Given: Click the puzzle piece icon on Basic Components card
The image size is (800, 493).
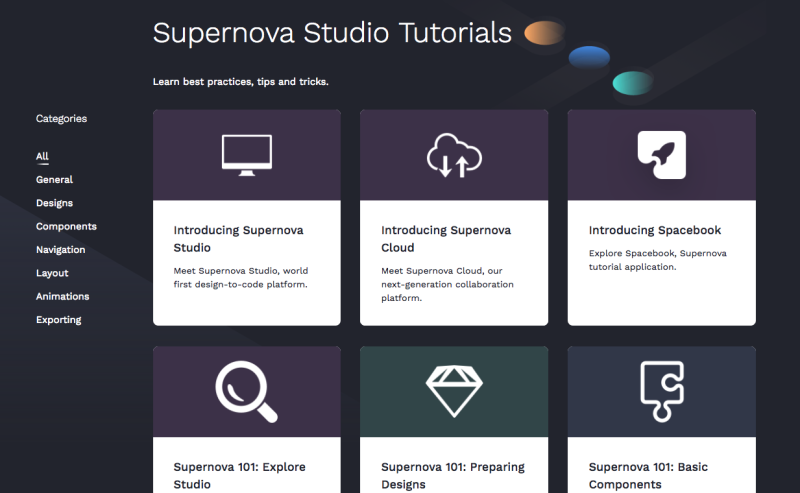Looking at the screenshot, I should 662,391.
